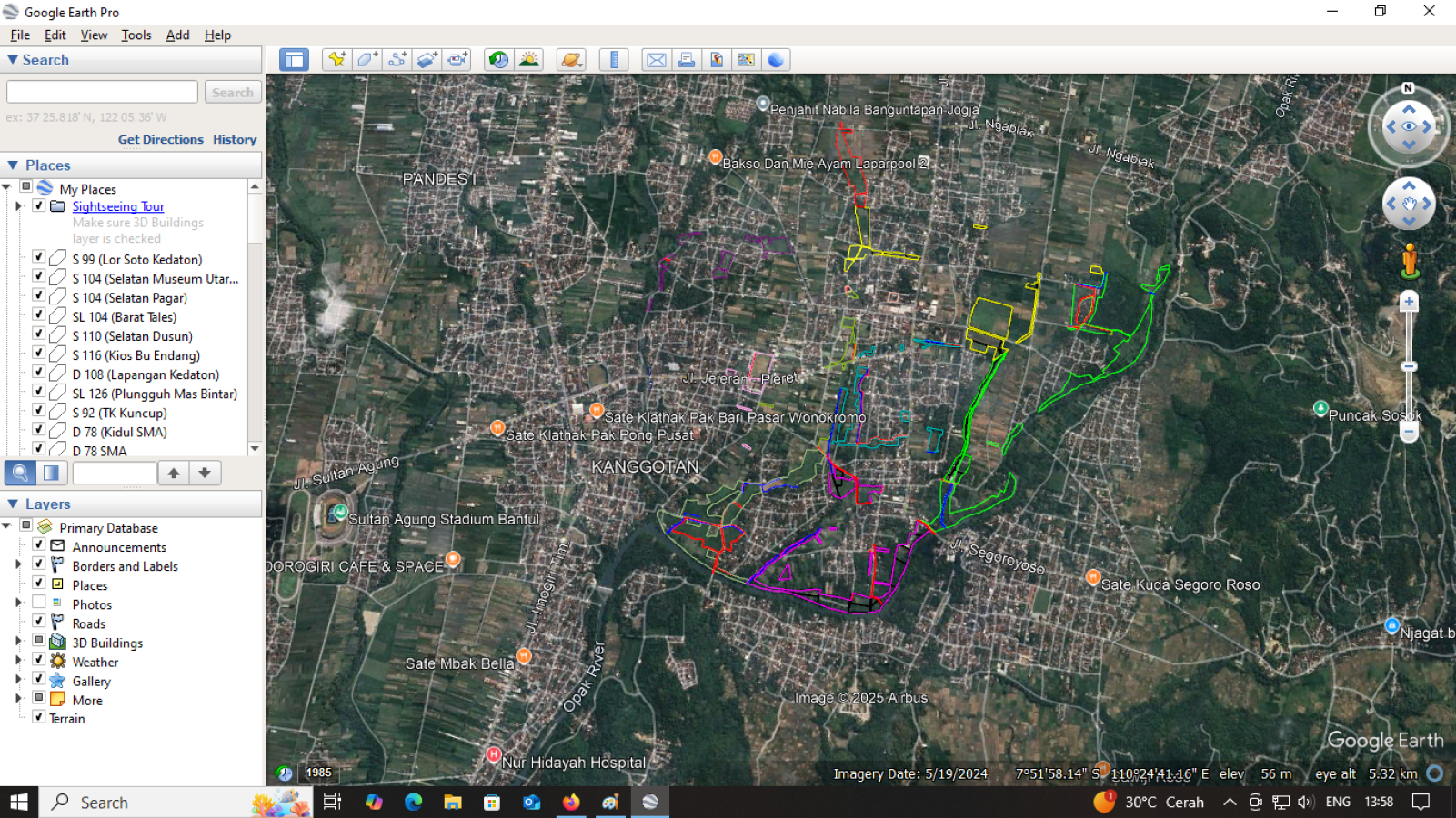
Task: Open Sightseeing Tour link
Action: (x=118, y=206)
